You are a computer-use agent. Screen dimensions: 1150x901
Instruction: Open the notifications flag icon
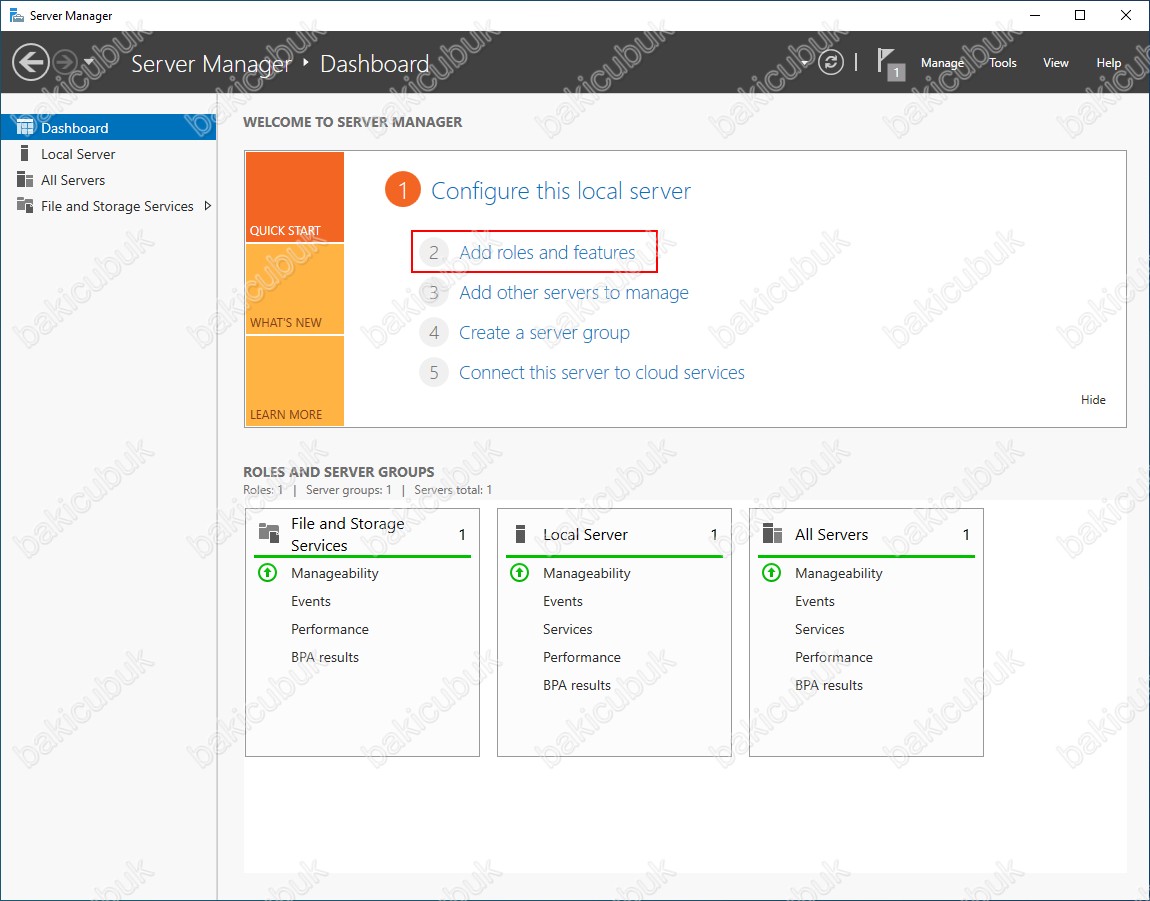[x=890, y=64]
